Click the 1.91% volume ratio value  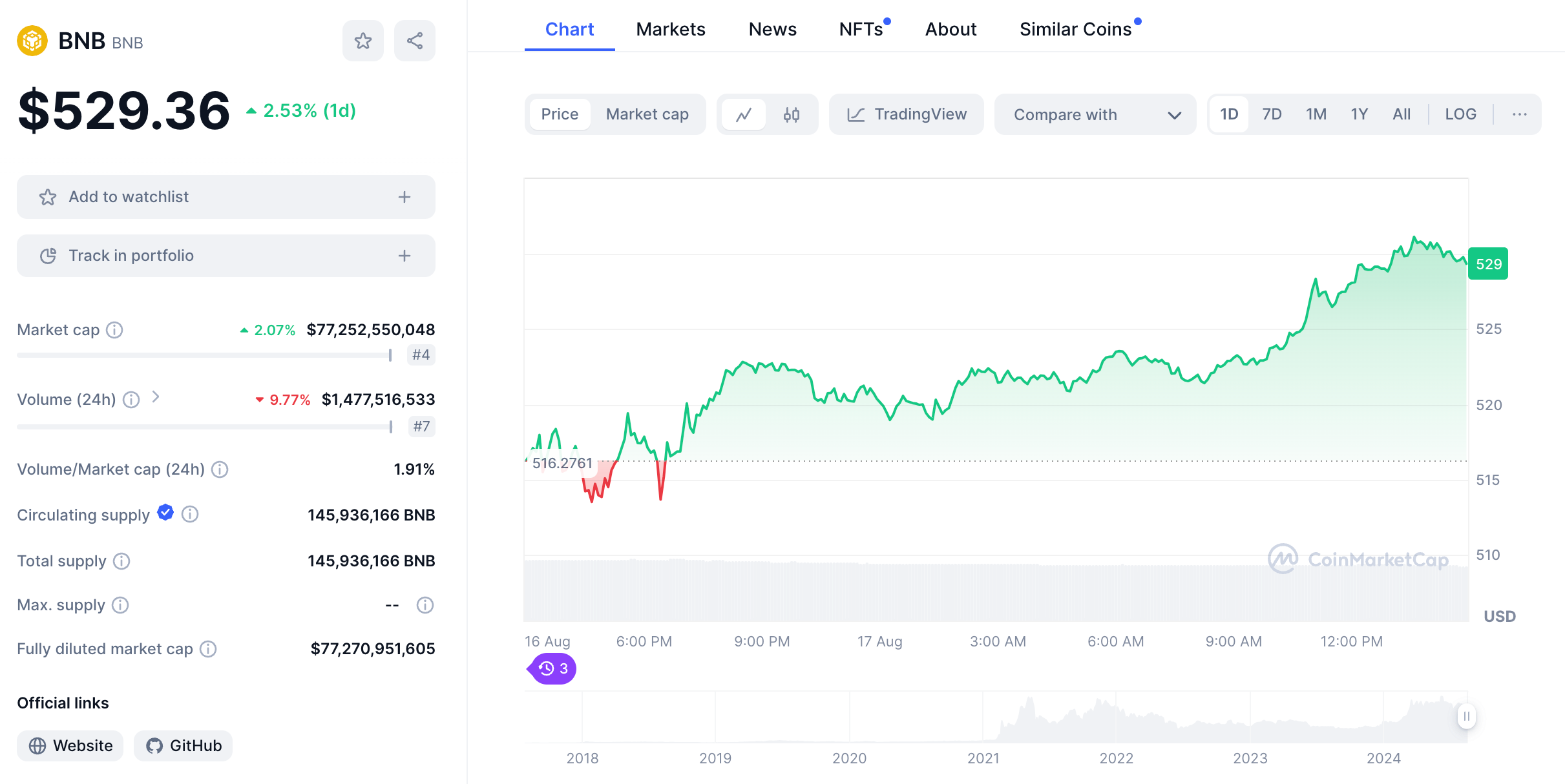pyautogui.click(x=414, y=469)
